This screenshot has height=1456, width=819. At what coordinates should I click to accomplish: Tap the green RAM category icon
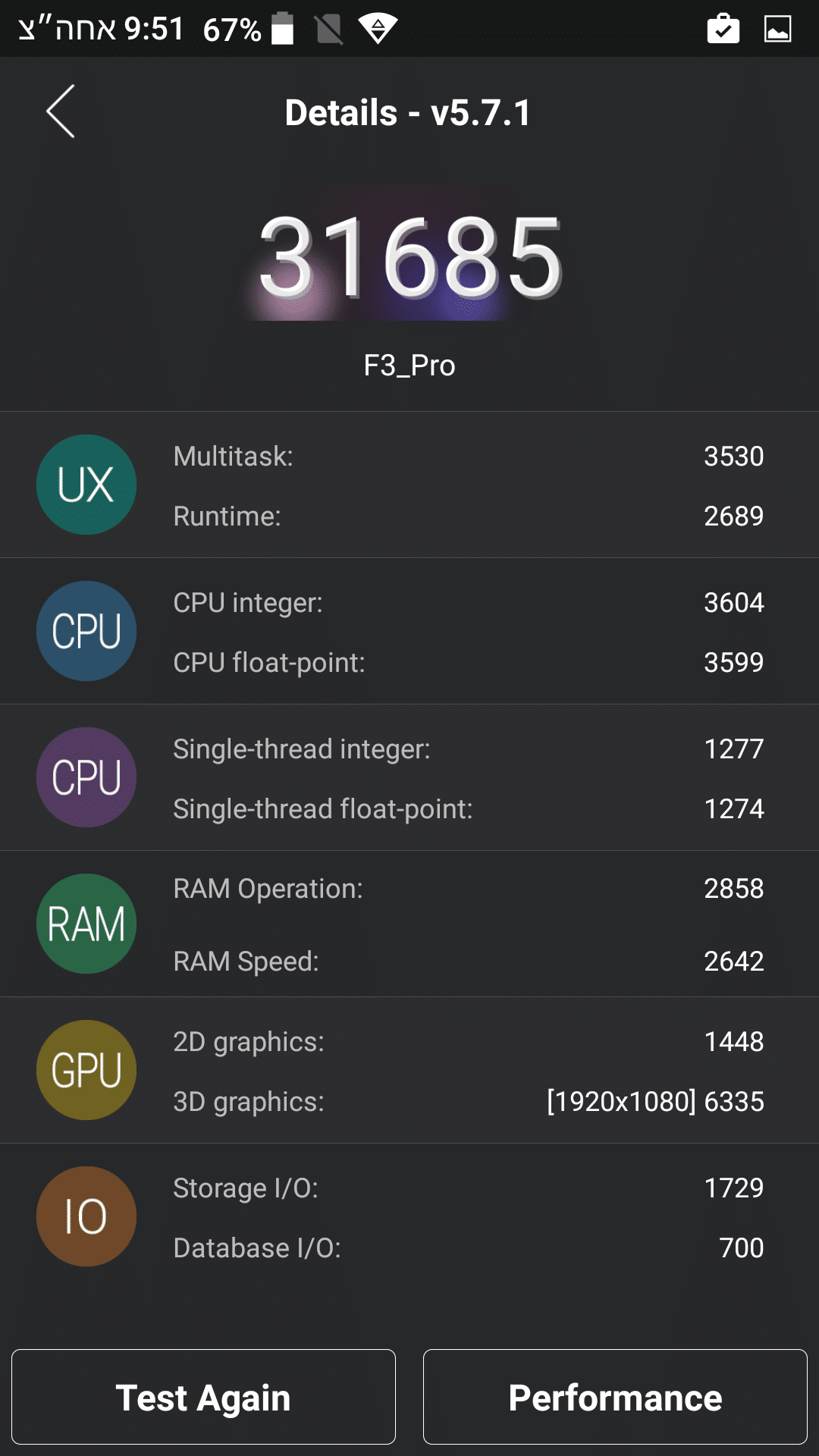(x=86, y=924)
